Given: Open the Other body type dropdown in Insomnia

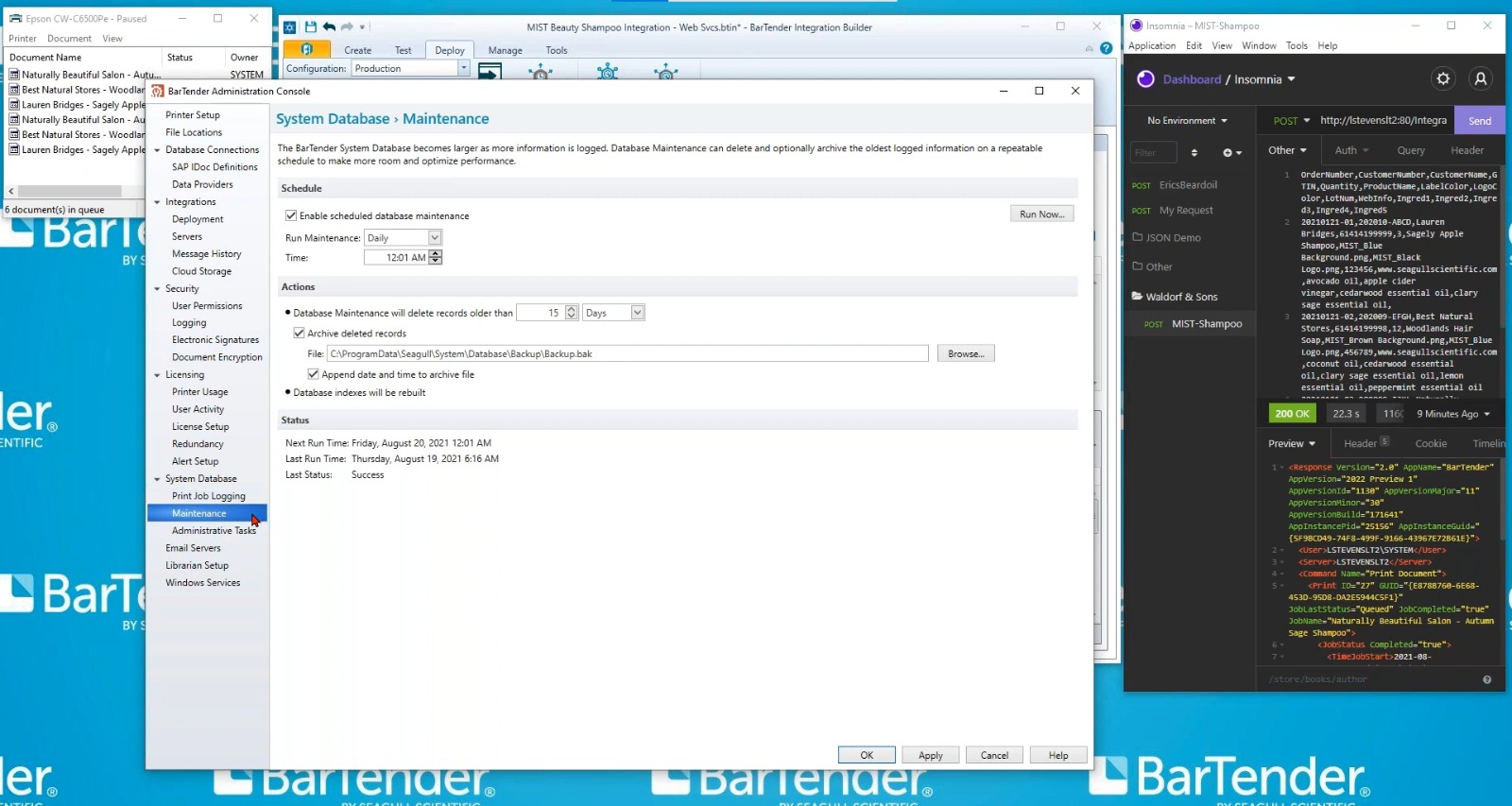Looking at the screenshot, I should pyautogui.click(x=1287, y=150).
